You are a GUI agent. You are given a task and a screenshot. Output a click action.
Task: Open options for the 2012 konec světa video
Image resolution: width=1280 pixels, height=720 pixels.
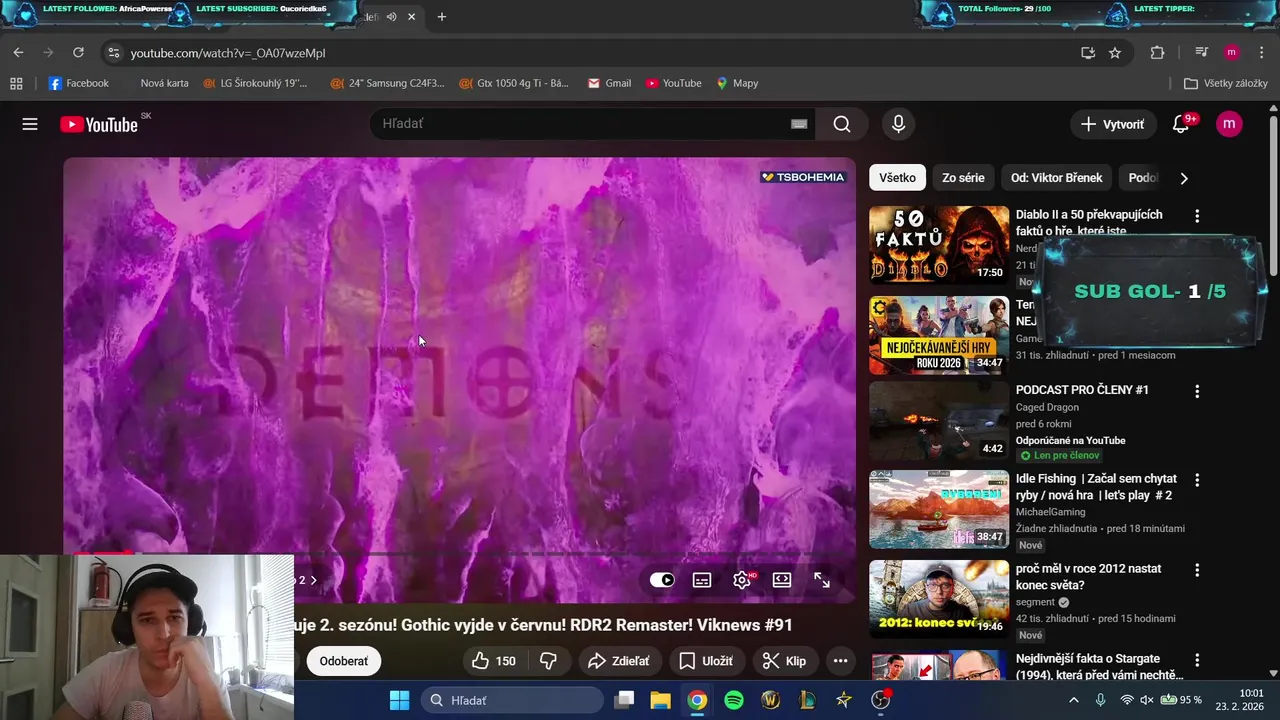(x=1197, y=570)
